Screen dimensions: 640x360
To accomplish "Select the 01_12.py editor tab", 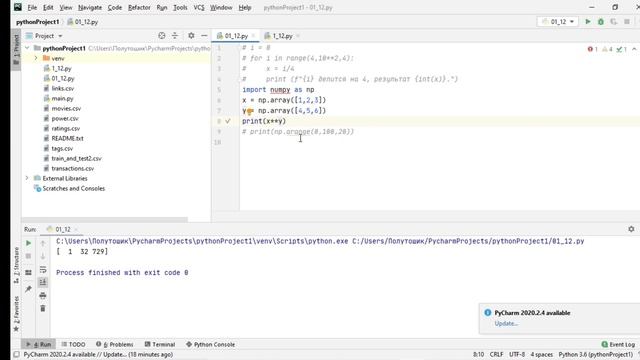I will click(236, 36).
